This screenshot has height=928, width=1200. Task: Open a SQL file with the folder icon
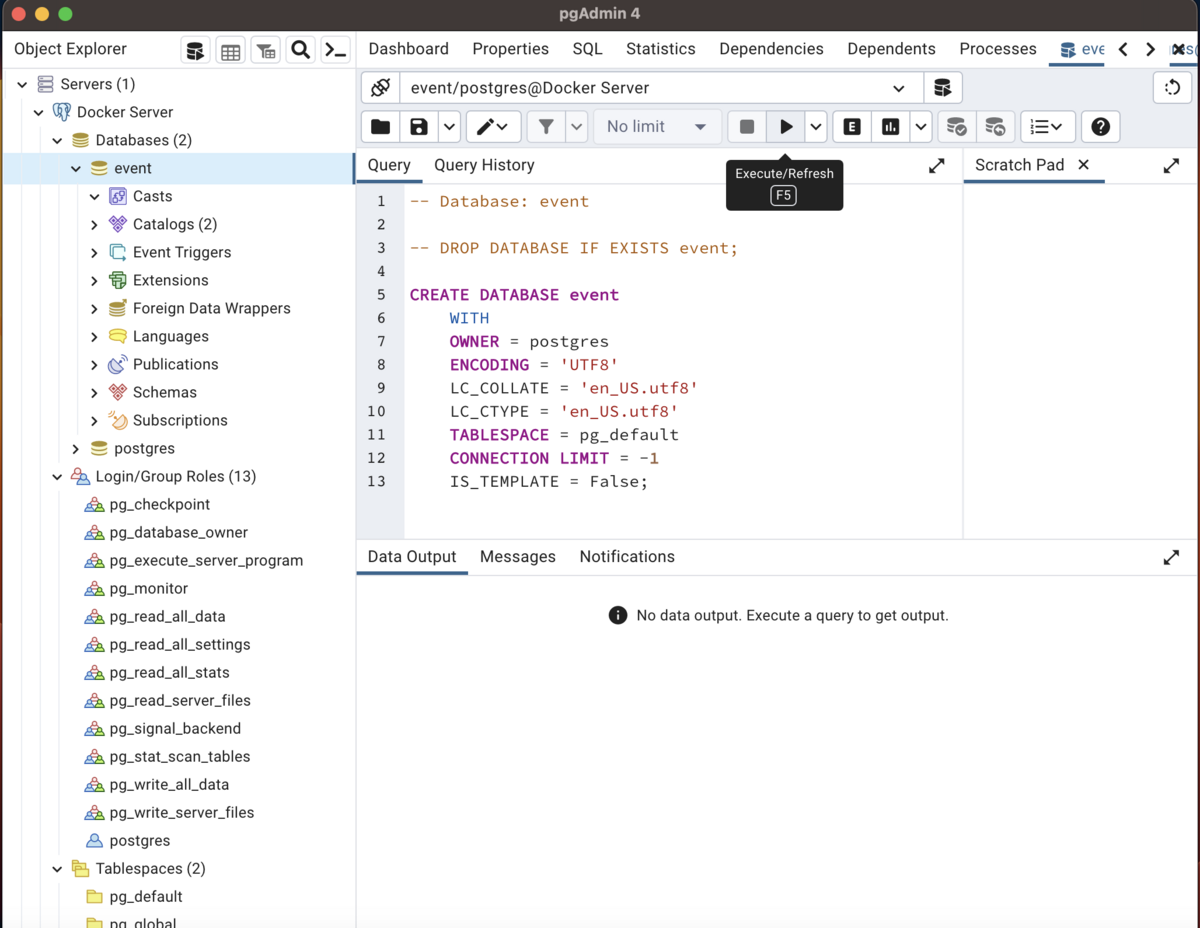coord(380,127)
